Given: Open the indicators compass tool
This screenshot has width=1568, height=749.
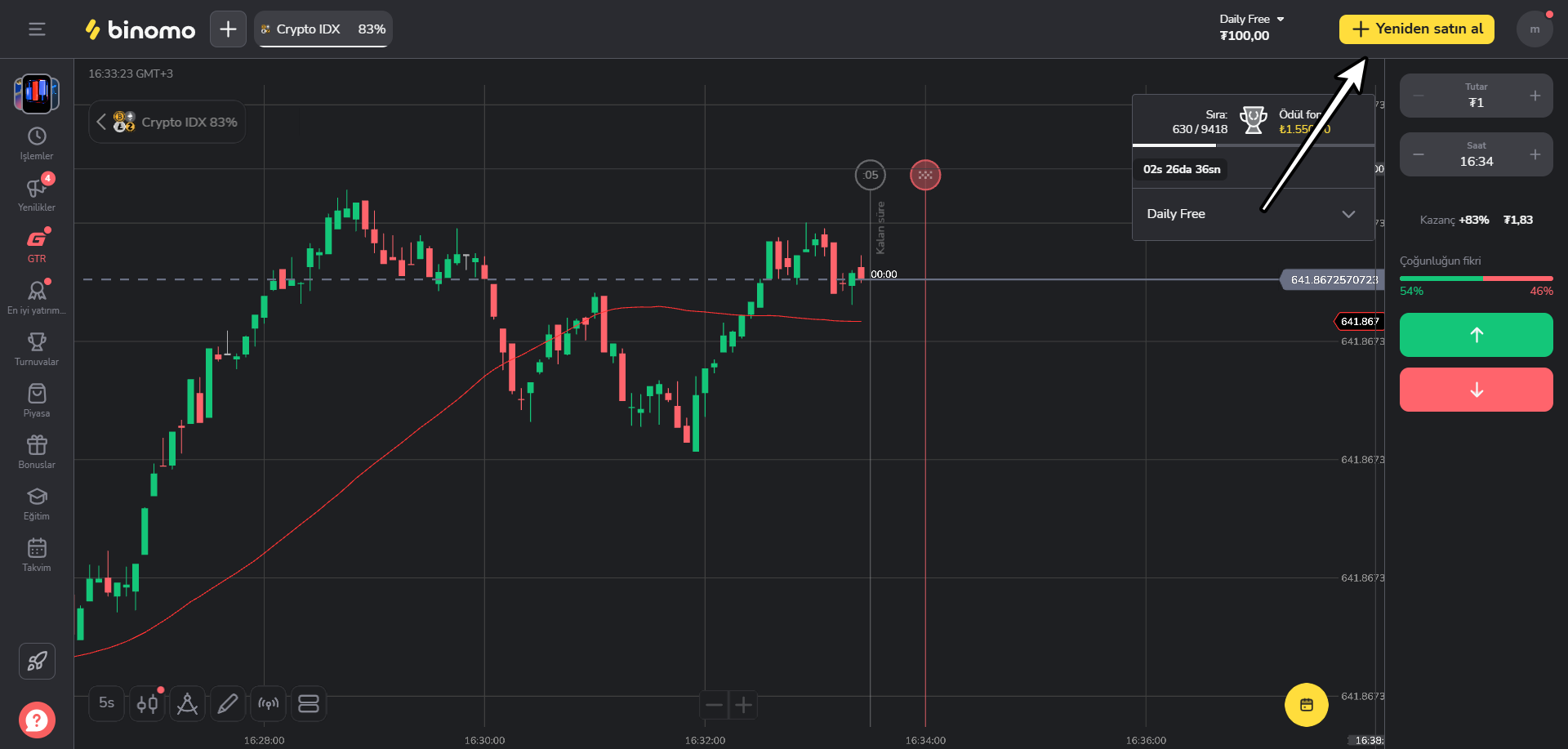Looking at the screenshot, I should tap(187, 703).
